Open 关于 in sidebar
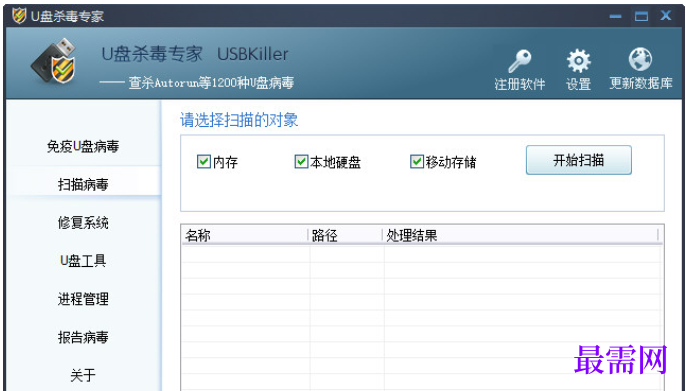Screen dimensions: 686x391 (83, 375)
